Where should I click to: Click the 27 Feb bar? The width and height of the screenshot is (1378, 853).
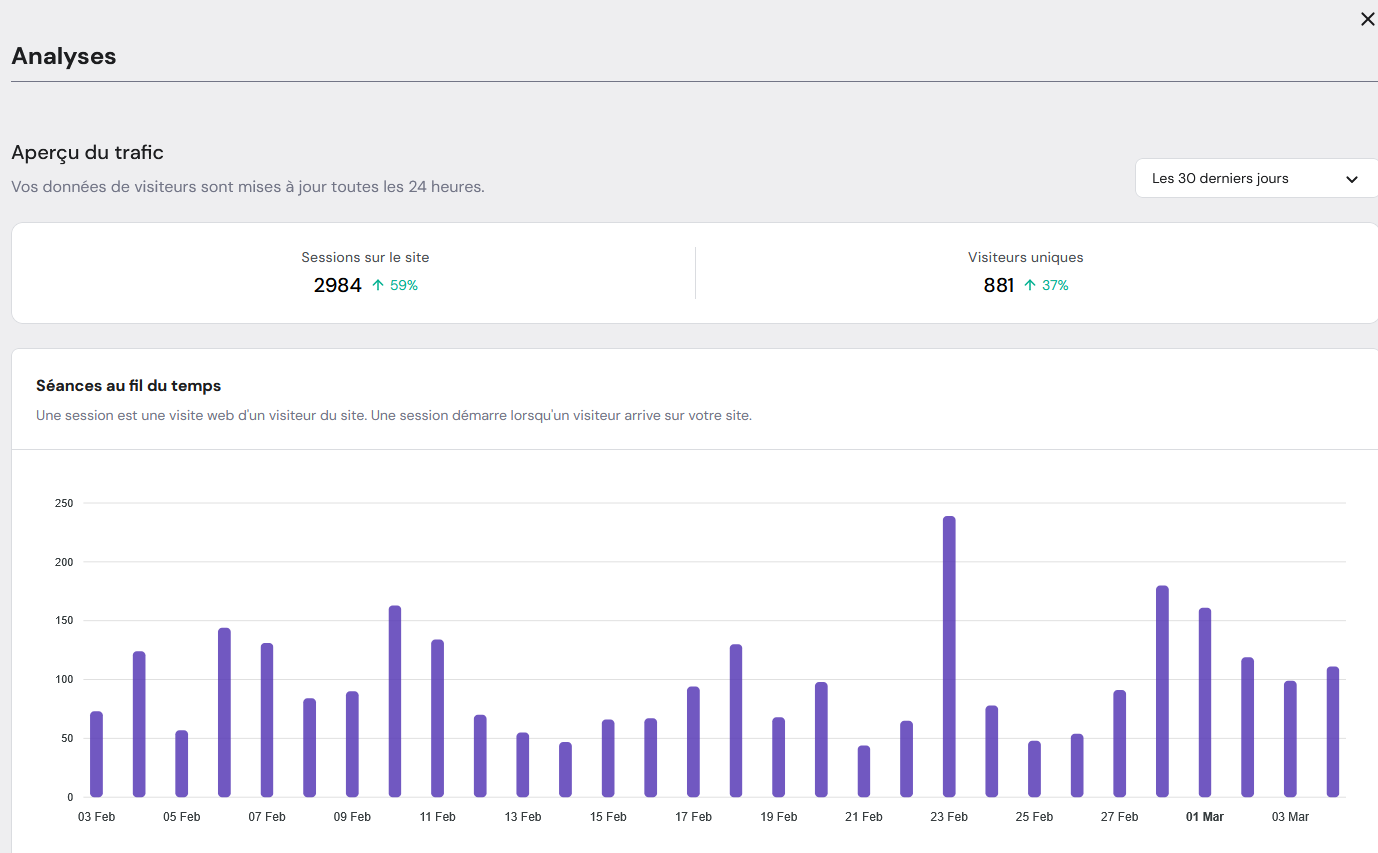click(x=1120, y=743)
